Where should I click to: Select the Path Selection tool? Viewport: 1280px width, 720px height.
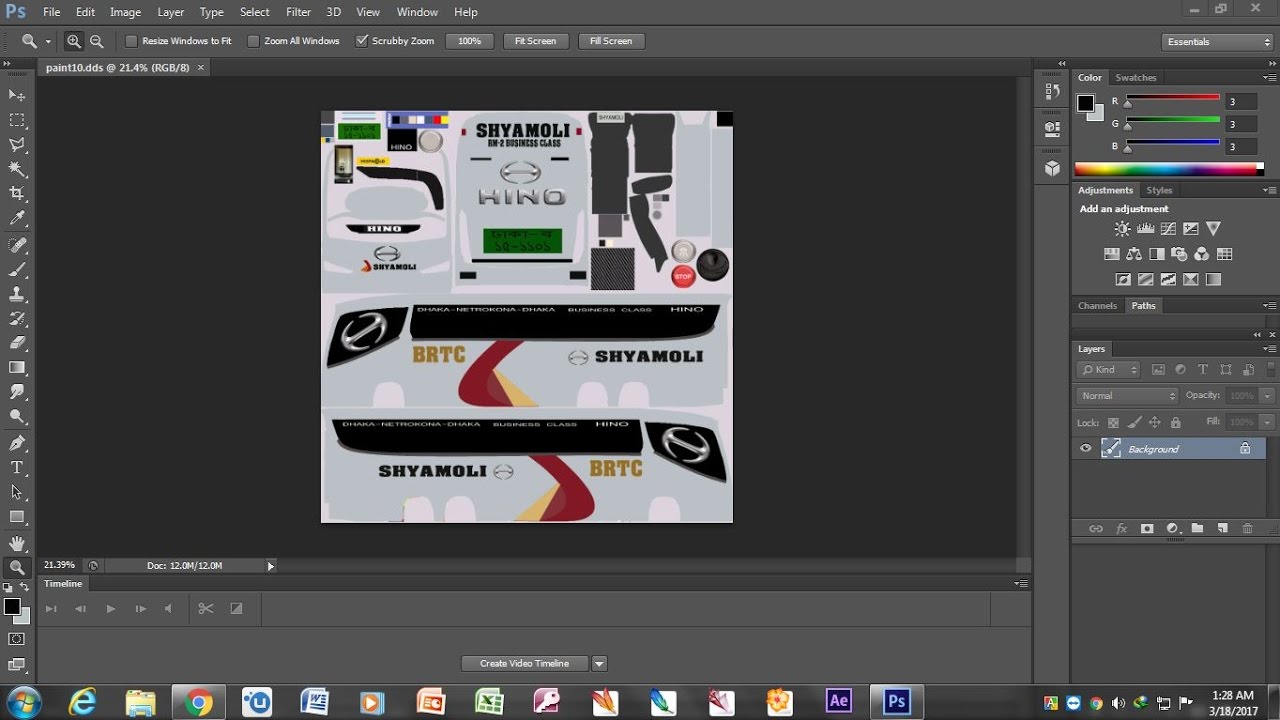tap(17, 492)
